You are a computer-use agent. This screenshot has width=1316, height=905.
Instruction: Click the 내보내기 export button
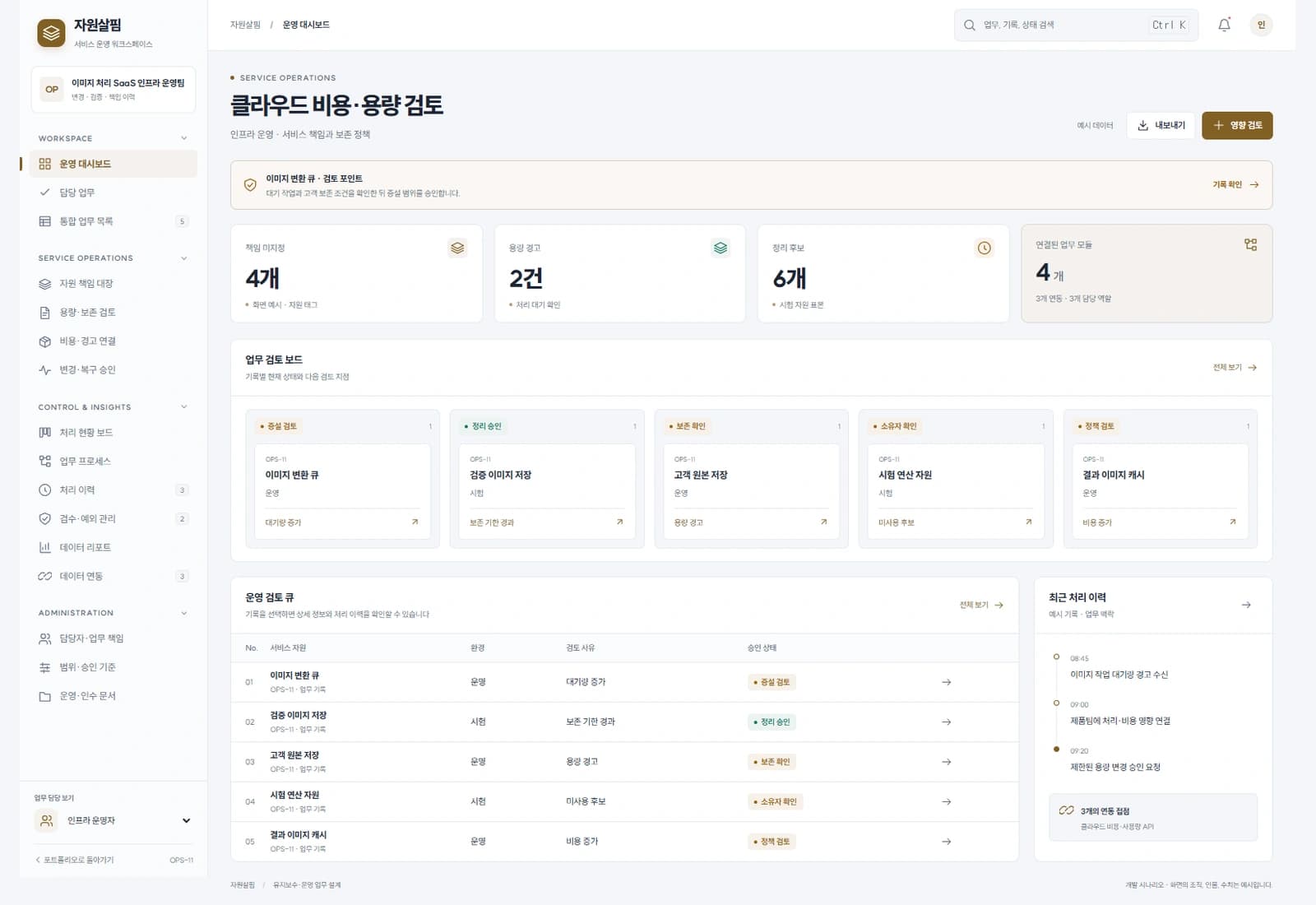tap(1161, 125)
